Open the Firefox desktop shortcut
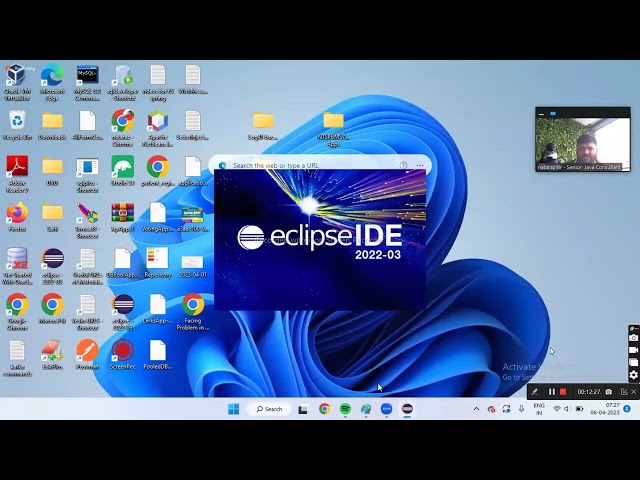This screenshot has height=480, width=640. [x=17, y=217]
